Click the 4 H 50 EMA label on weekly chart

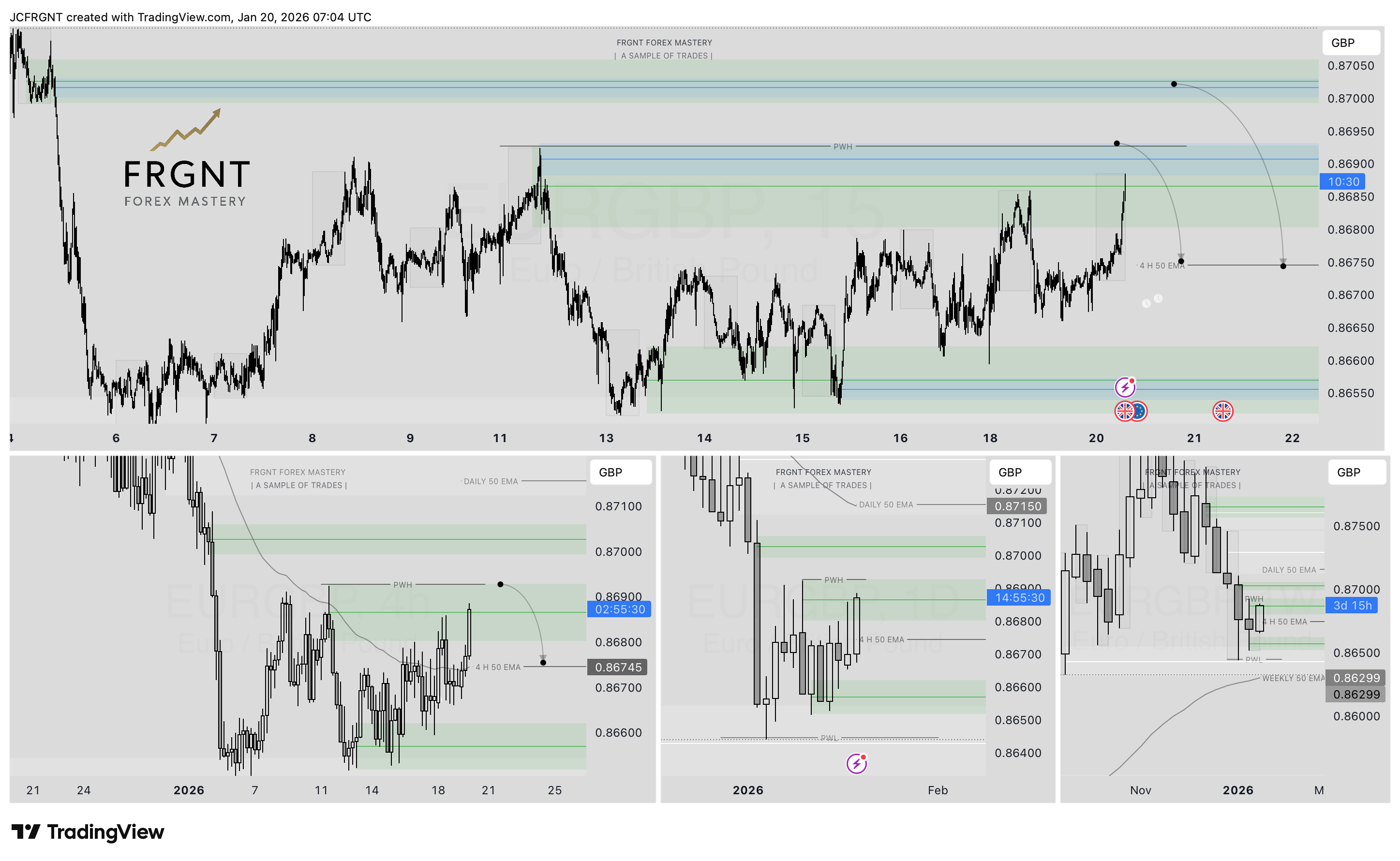(x=1285, y=621)
